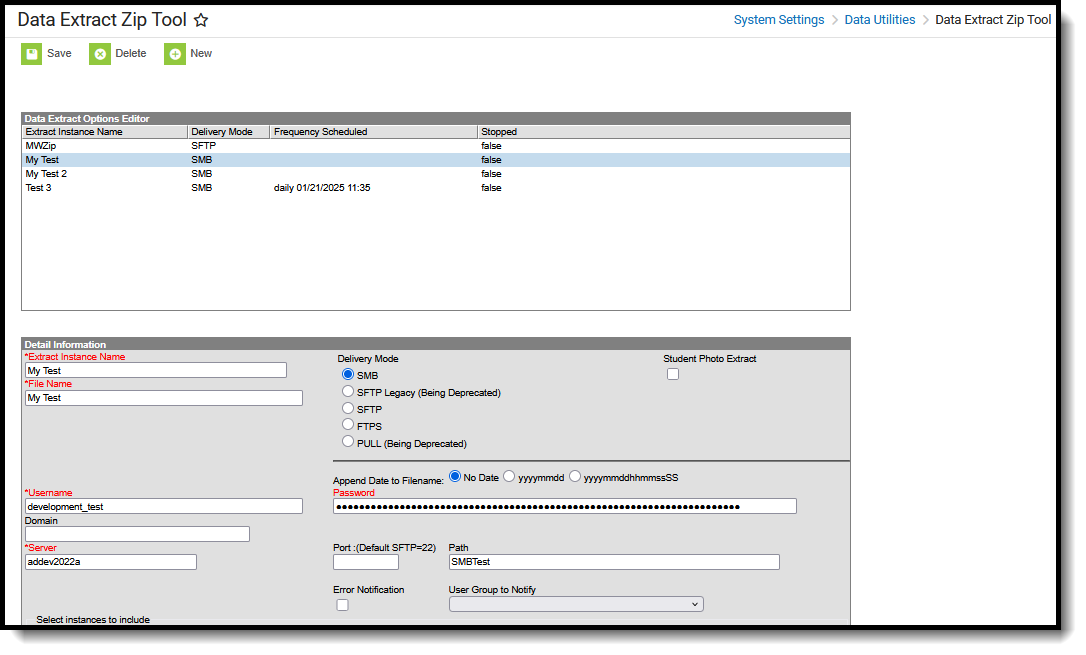Select the My Test 2 extract row
1086x655 pixels.
click(x=436, y=174)
